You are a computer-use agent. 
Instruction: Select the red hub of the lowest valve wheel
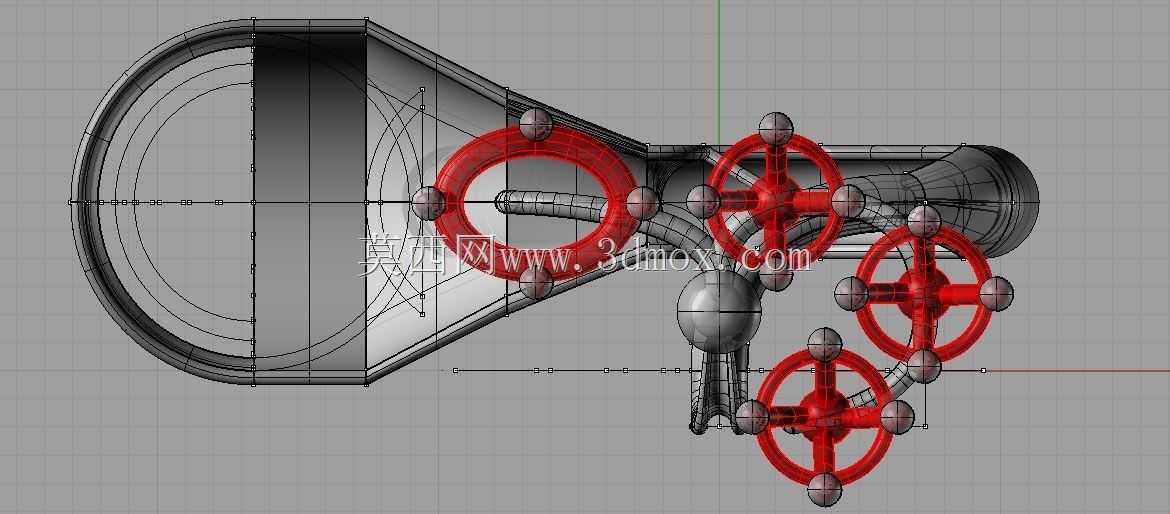click(825, 416)
